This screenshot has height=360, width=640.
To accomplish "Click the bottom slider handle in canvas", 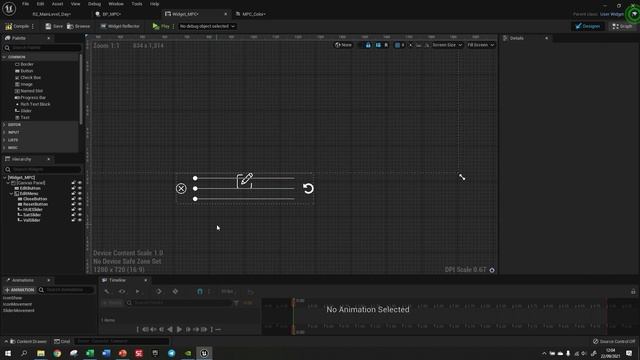I will pyautogui.click(x=195, y=199).
